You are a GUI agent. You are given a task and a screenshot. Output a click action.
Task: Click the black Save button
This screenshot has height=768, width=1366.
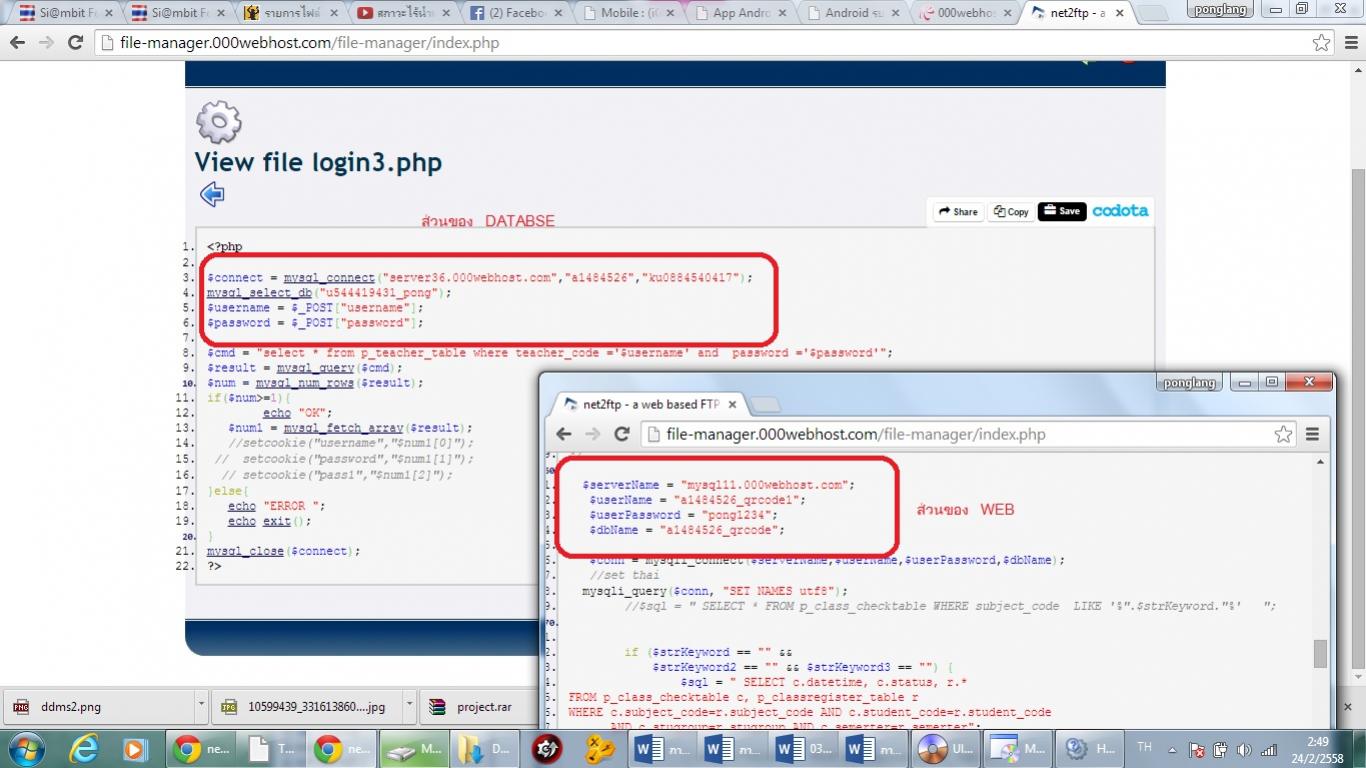tap(1062, 211)
